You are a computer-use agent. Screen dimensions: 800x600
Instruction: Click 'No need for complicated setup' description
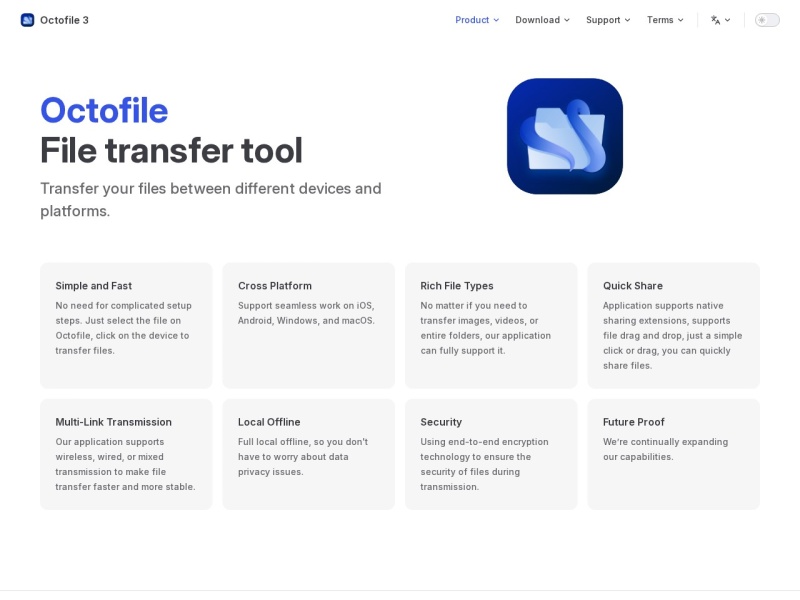pyautogui.click(x=123, y=328)
